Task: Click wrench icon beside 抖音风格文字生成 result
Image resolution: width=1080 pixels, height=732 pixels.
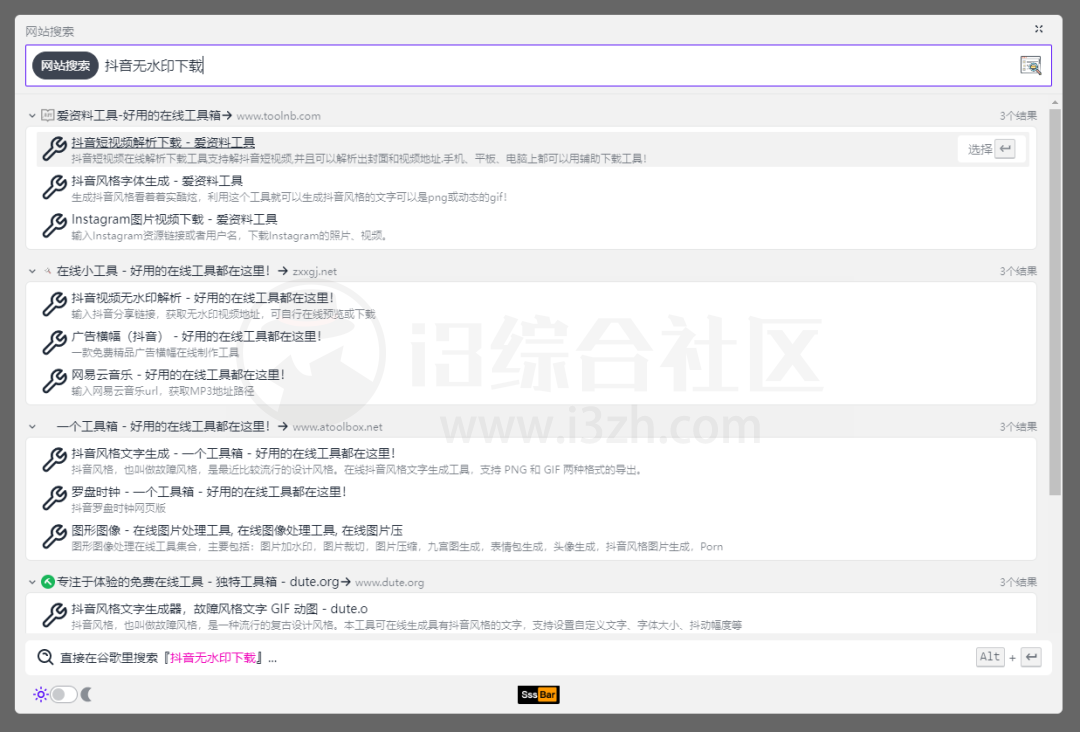Action: click(x=54, y=460)
